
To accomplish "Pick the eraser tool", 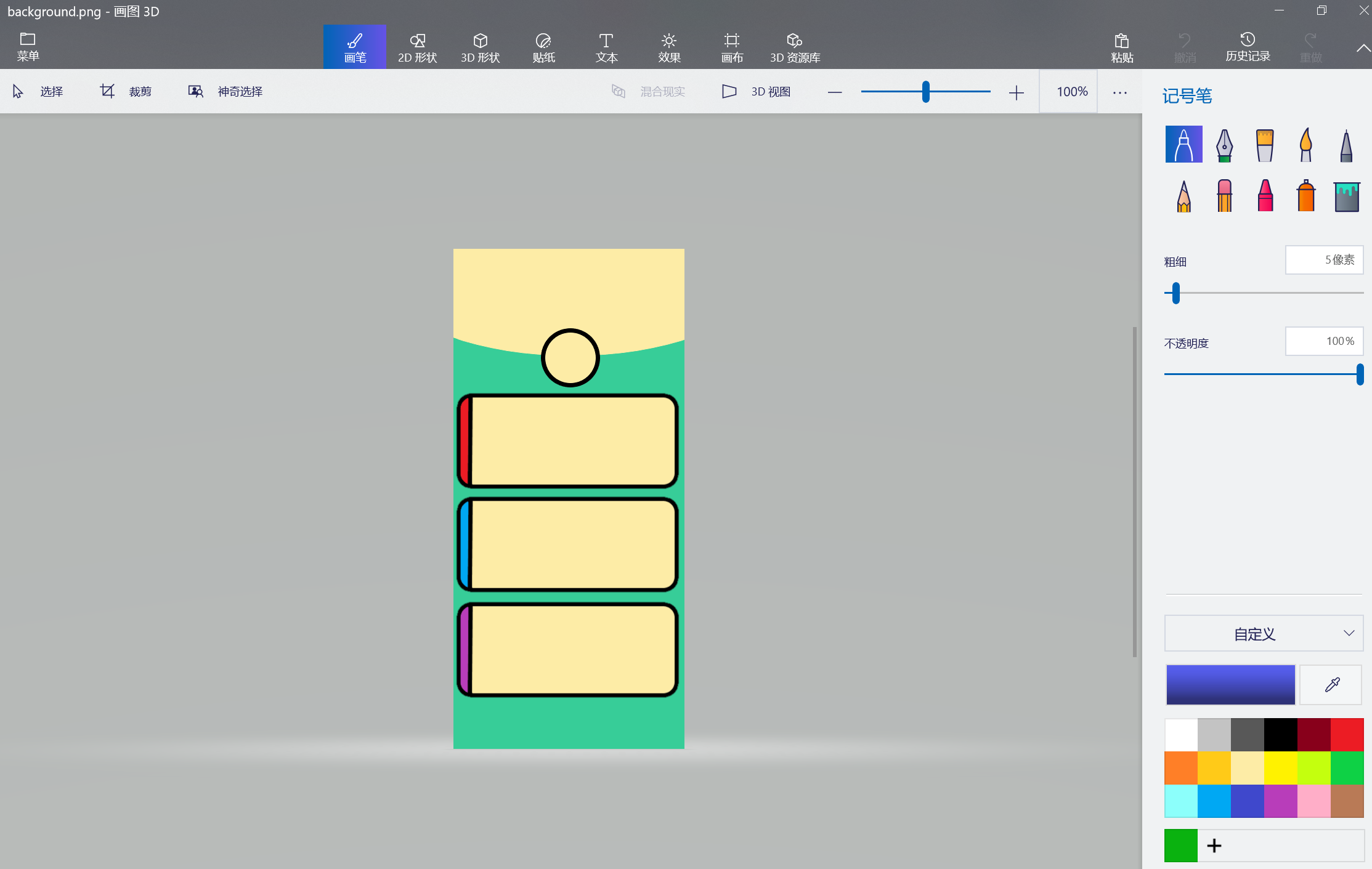I will coord(1224,196).
